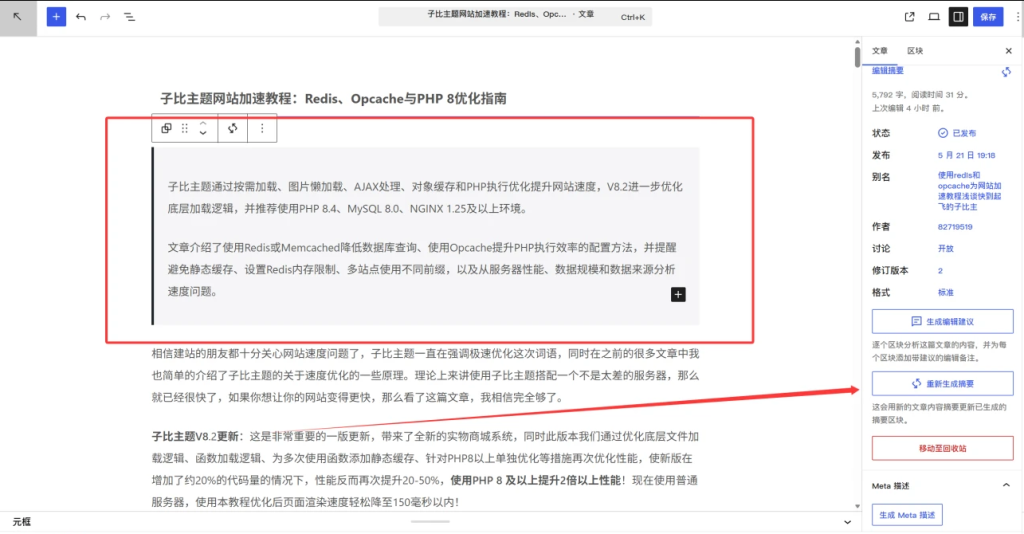Open the command palette title bar
Image resolution: width=1024 pixels, height=534 pixels.
point(515,16)
